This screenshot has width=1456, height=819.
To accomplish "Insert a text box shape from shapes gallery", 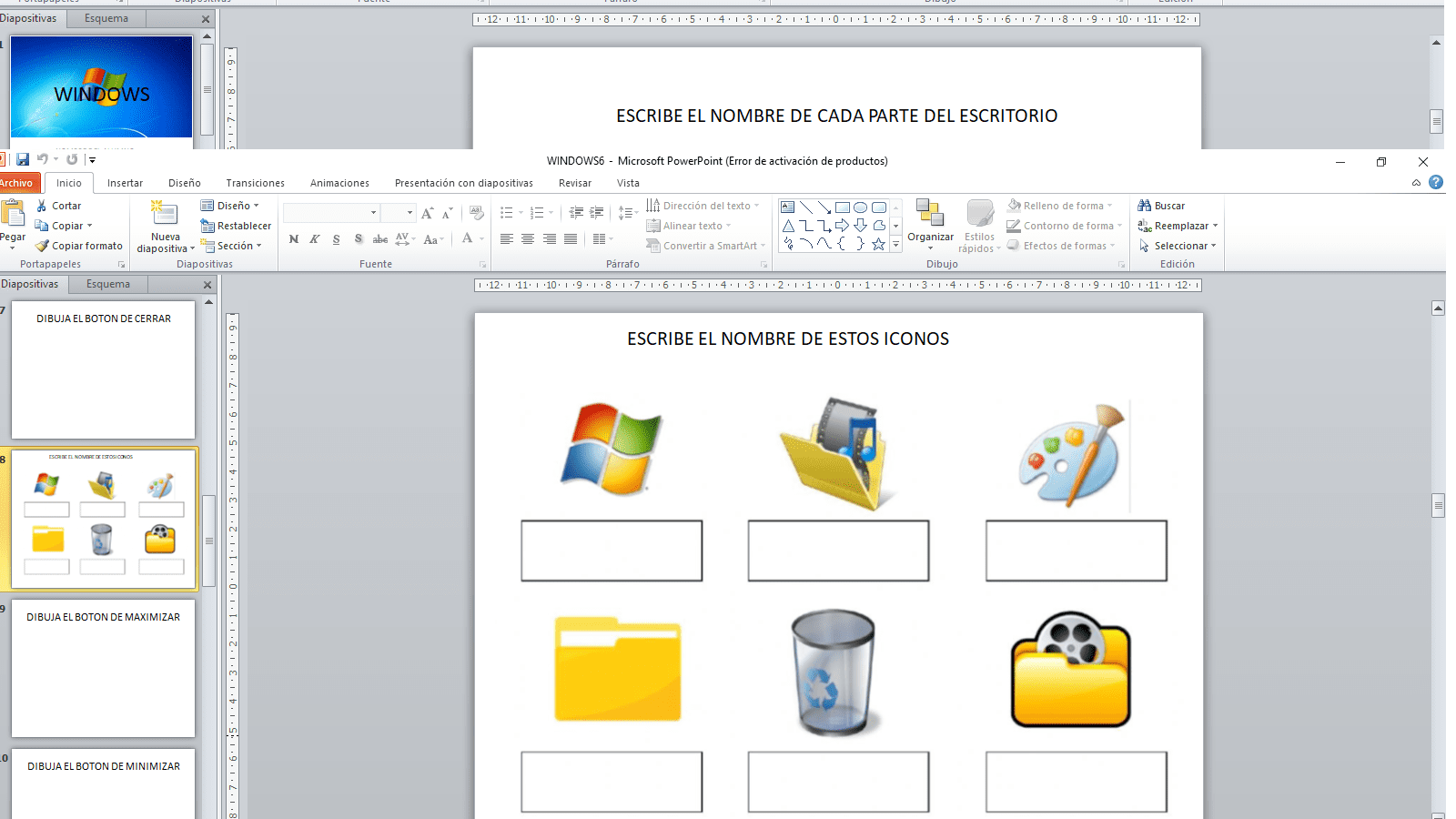I will click(x=788, y=207).
